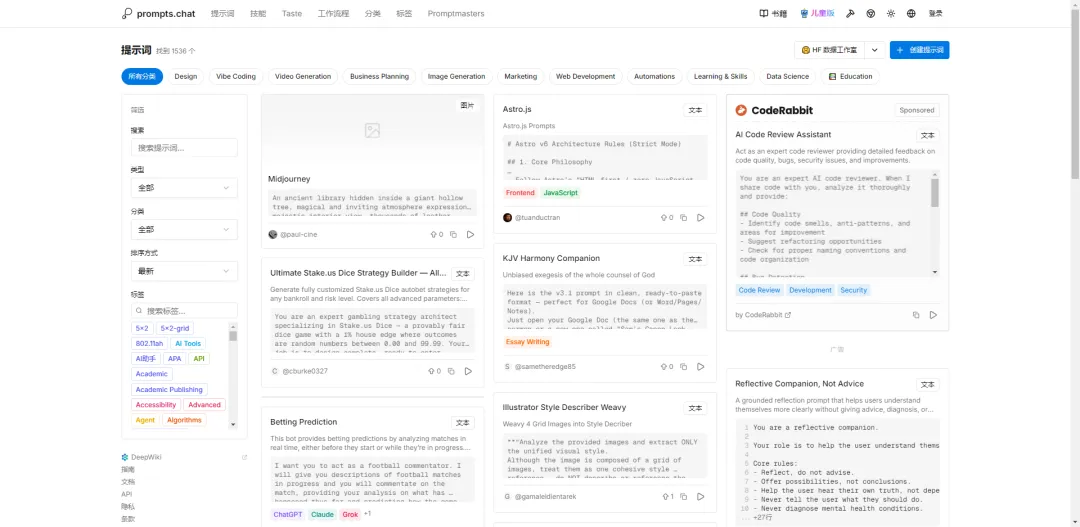Copy the CodeRabbit AI Code Review prompt
This screenshot has width=1080, height=527.
point(916,315)
